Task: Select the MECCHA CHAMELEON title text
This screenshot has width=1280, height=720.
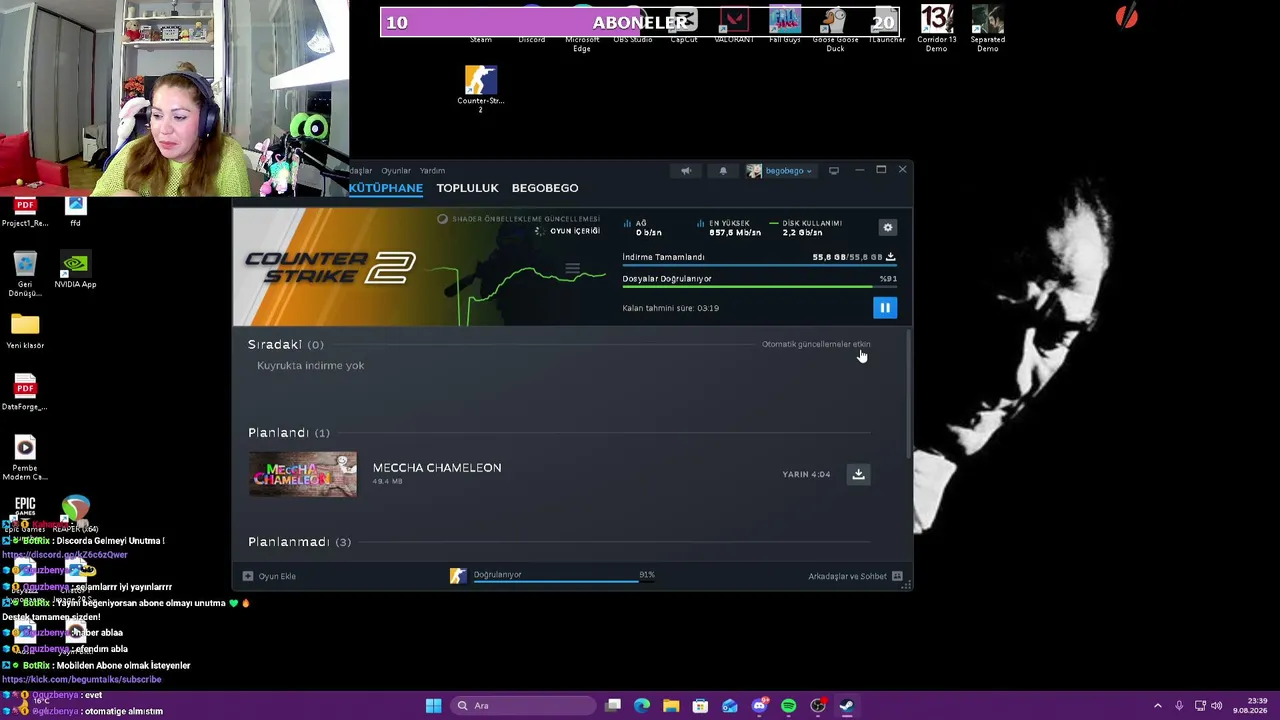Action: (437, 468)
